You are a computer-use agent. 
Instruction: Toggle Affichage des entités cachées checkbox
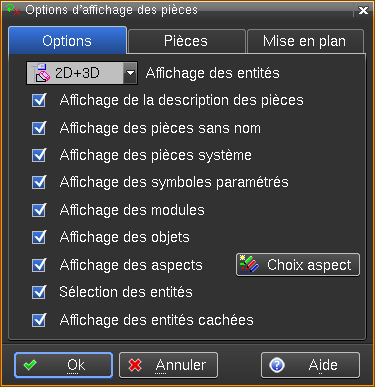(39, 320)
